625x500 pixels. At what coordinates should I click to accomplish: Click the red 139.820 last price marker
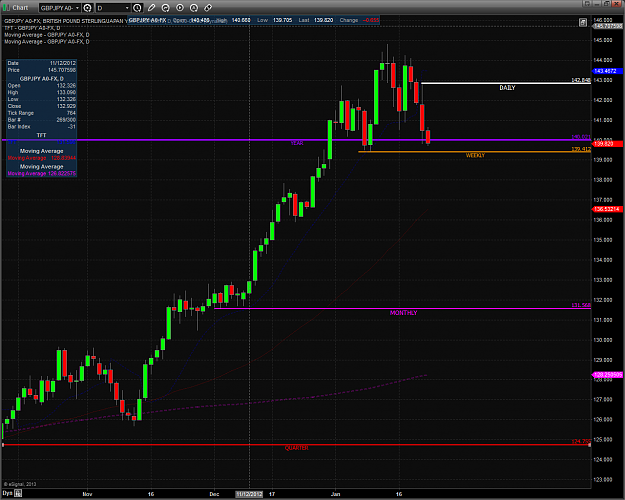point(607,144)
